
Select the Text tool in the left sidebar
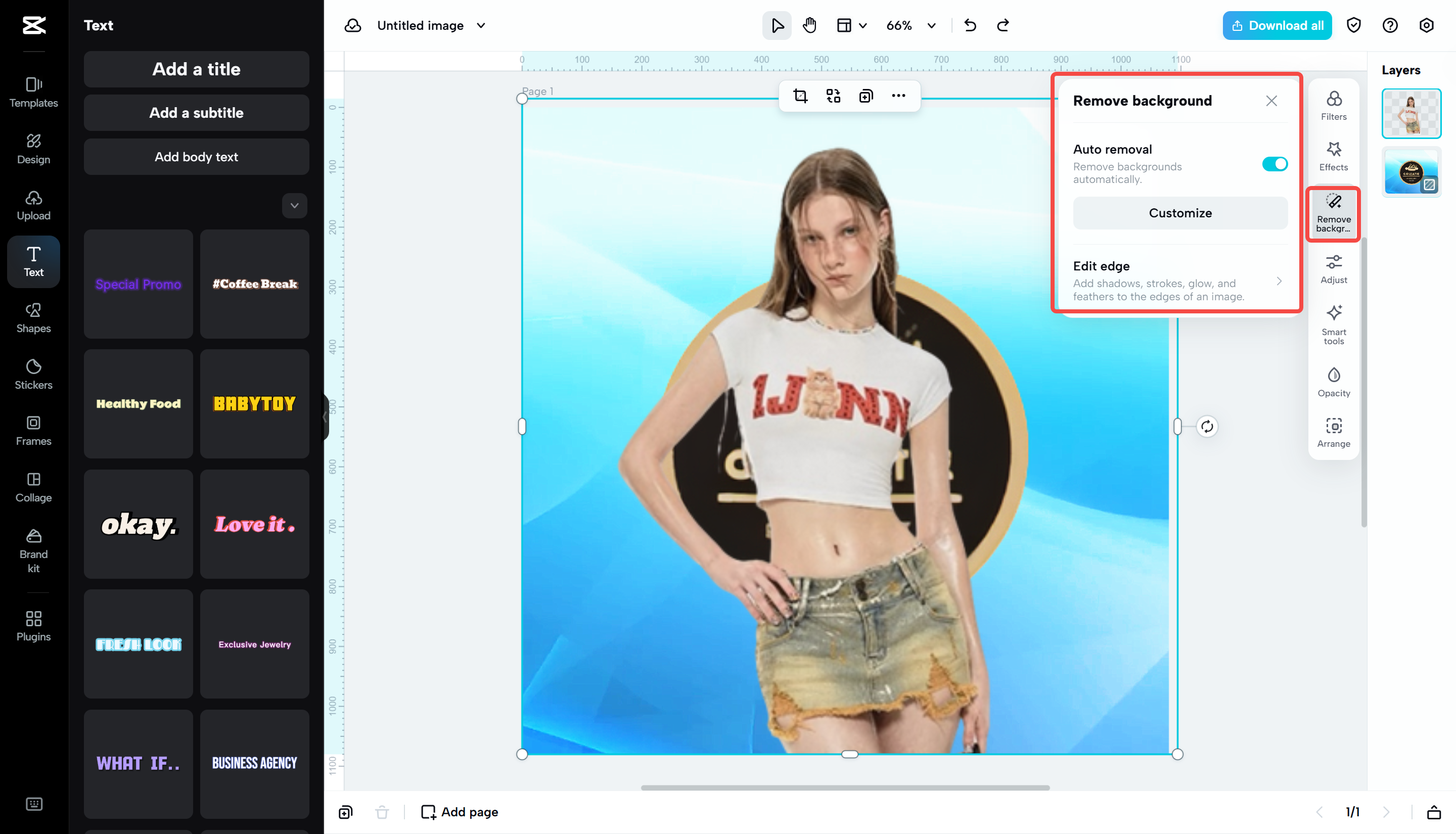point(33,262)
